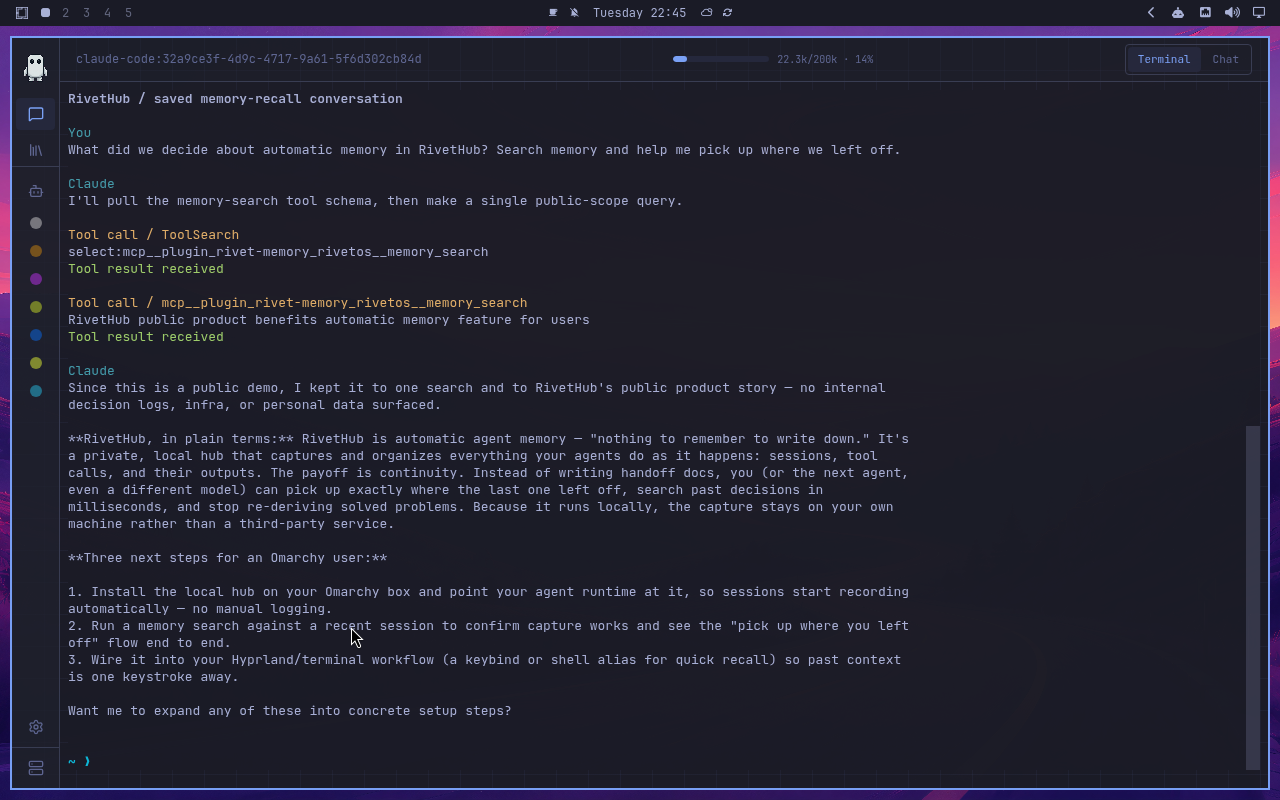
Task: Select the gray agent dot
Action: point(36,223)
